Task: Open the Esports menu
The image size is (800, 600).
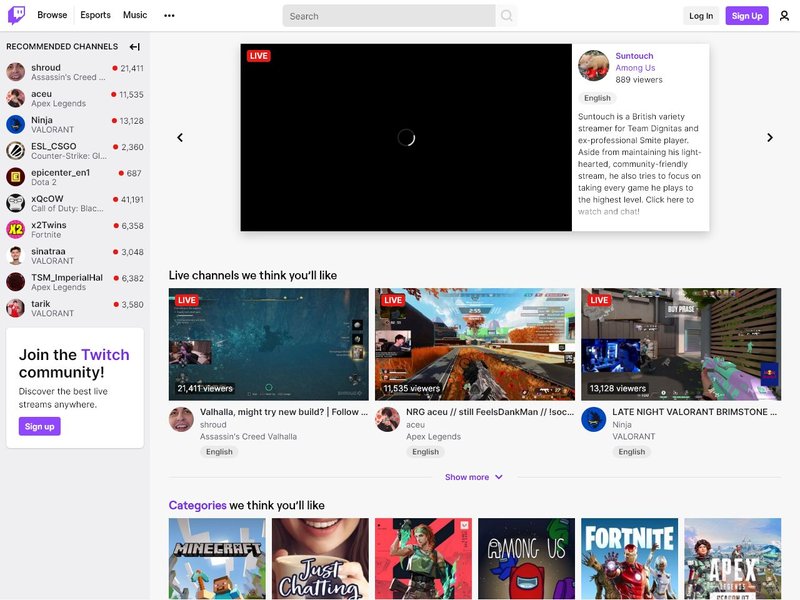Action: [96, 15]
